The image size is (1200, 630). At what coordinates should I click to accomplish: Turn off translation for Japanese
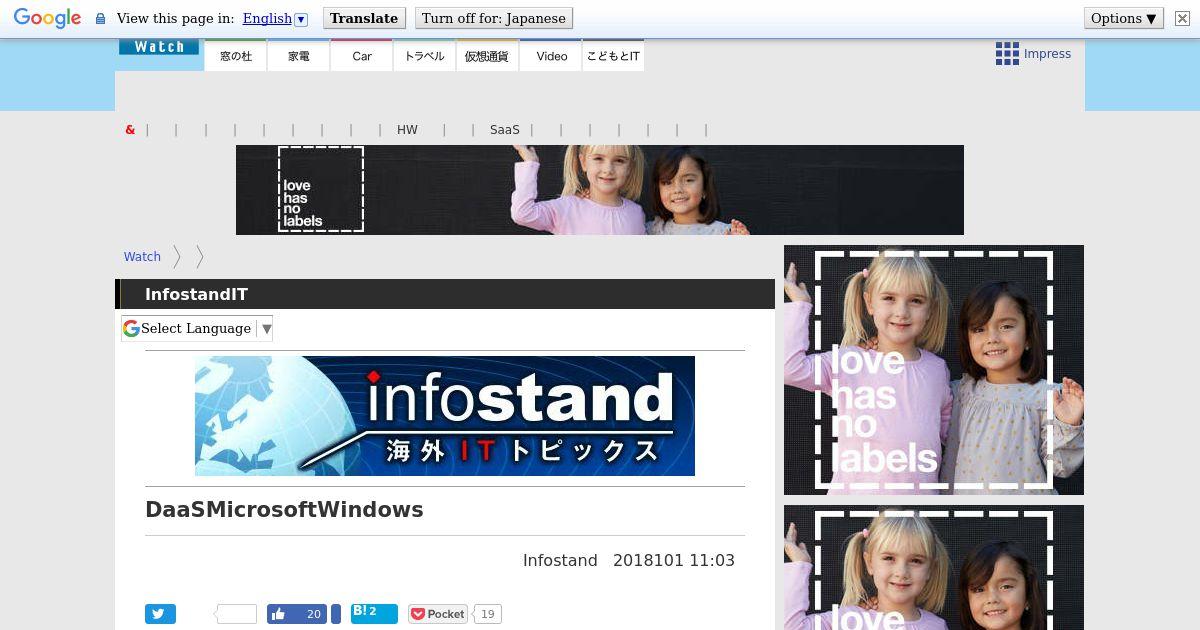[x=494, y=18]
